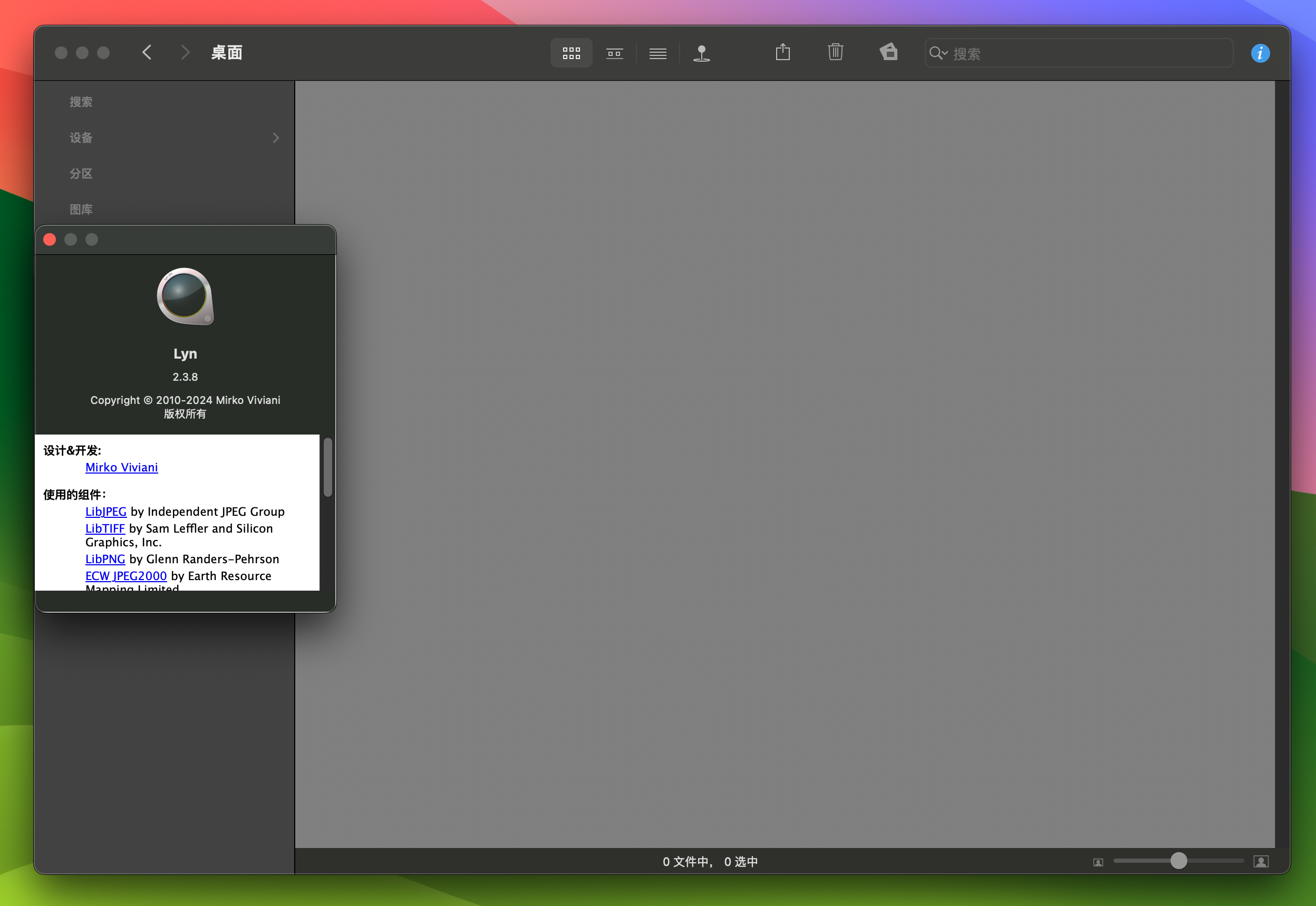Select 图库 in the sidebar

(81, 209)
